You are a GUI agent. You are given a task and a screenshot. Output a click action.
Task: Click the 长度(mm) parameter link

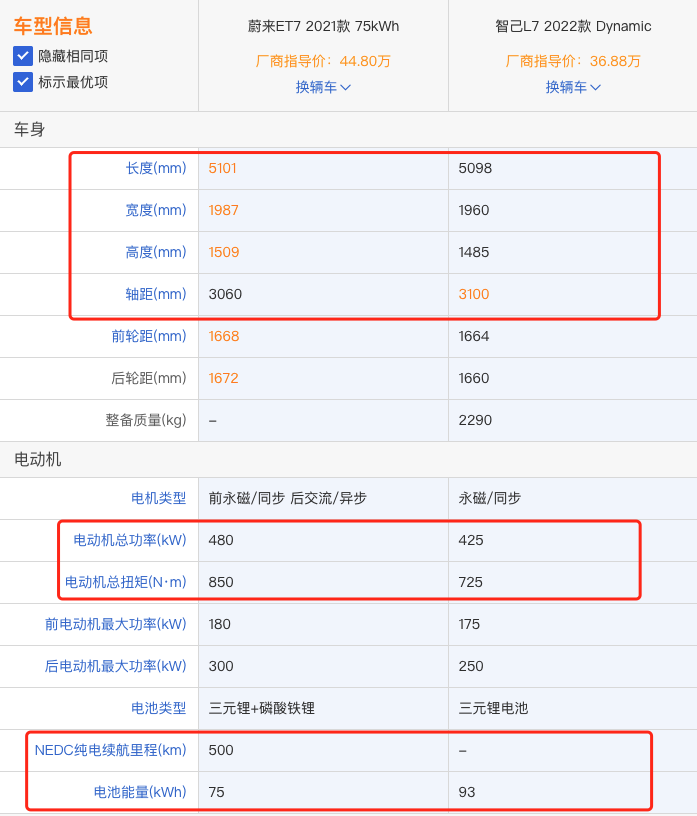tap(156, 168)
